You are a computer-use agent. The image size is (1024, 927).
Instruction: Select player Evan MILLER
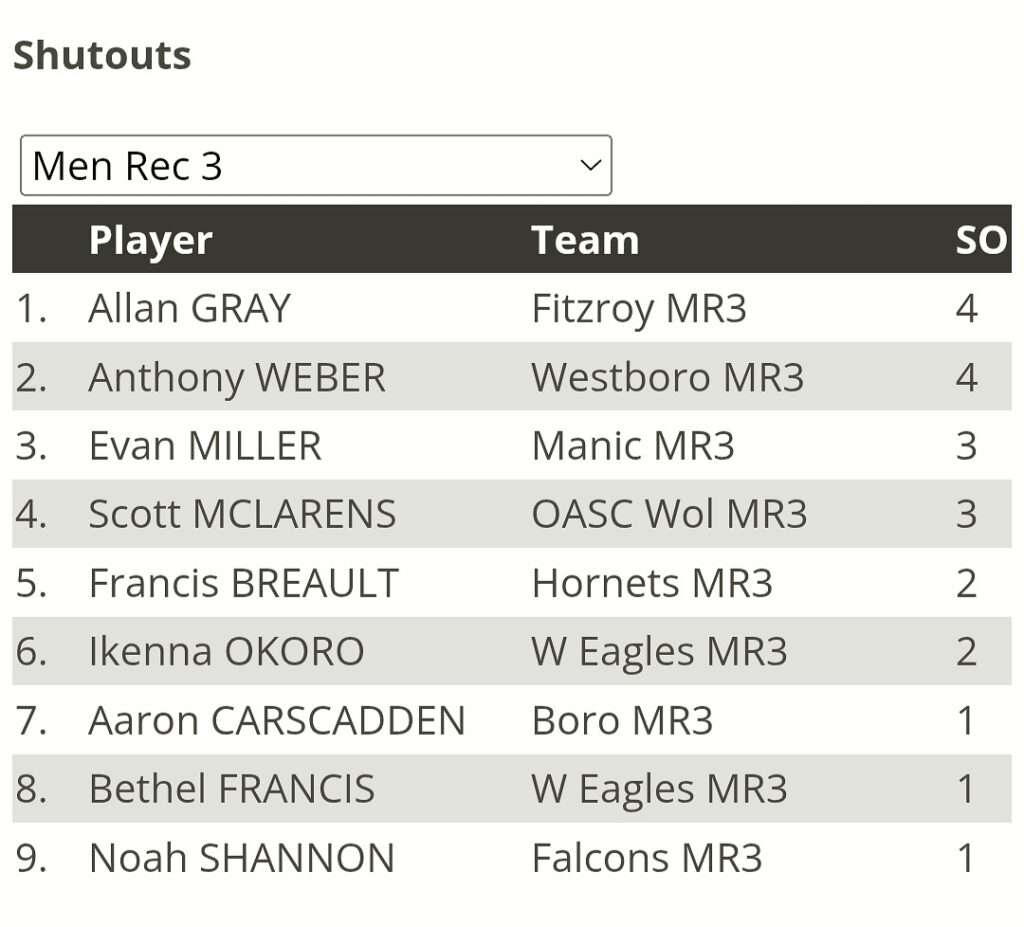[x=205, y=446]
